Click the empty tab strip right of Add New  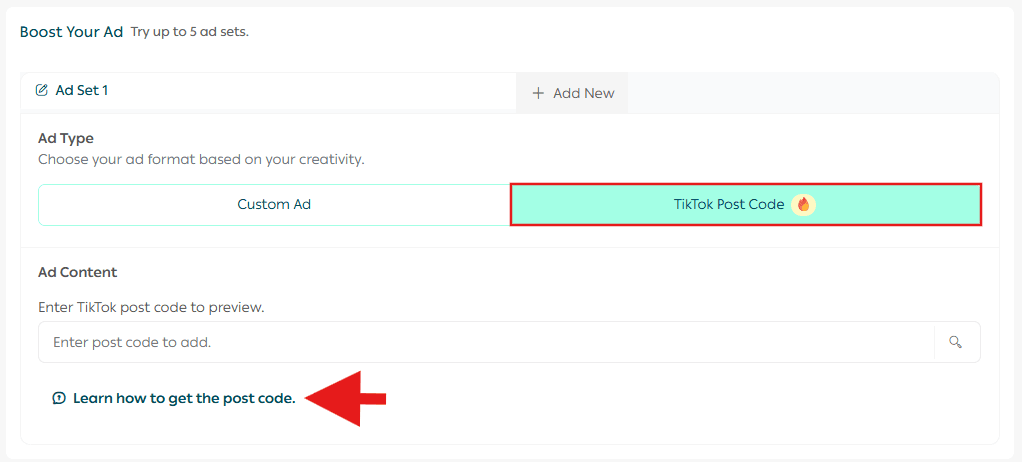tap(810, 93)
